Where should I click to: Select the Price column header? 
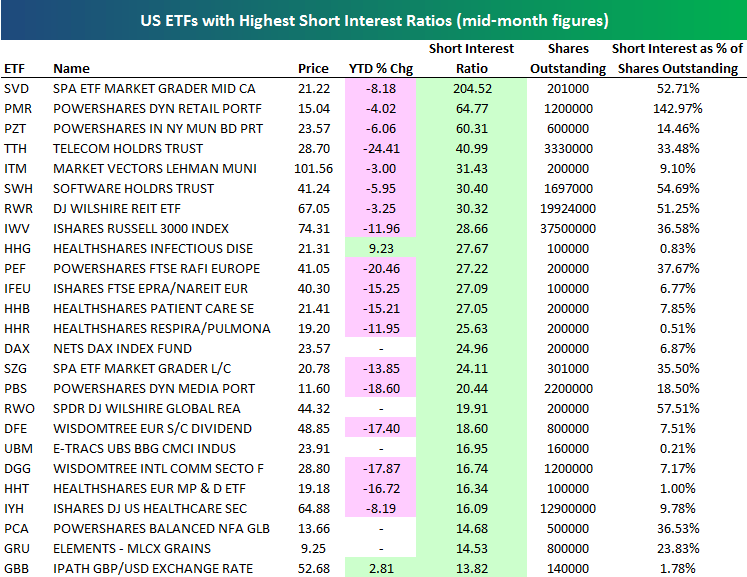pos(313,69)
